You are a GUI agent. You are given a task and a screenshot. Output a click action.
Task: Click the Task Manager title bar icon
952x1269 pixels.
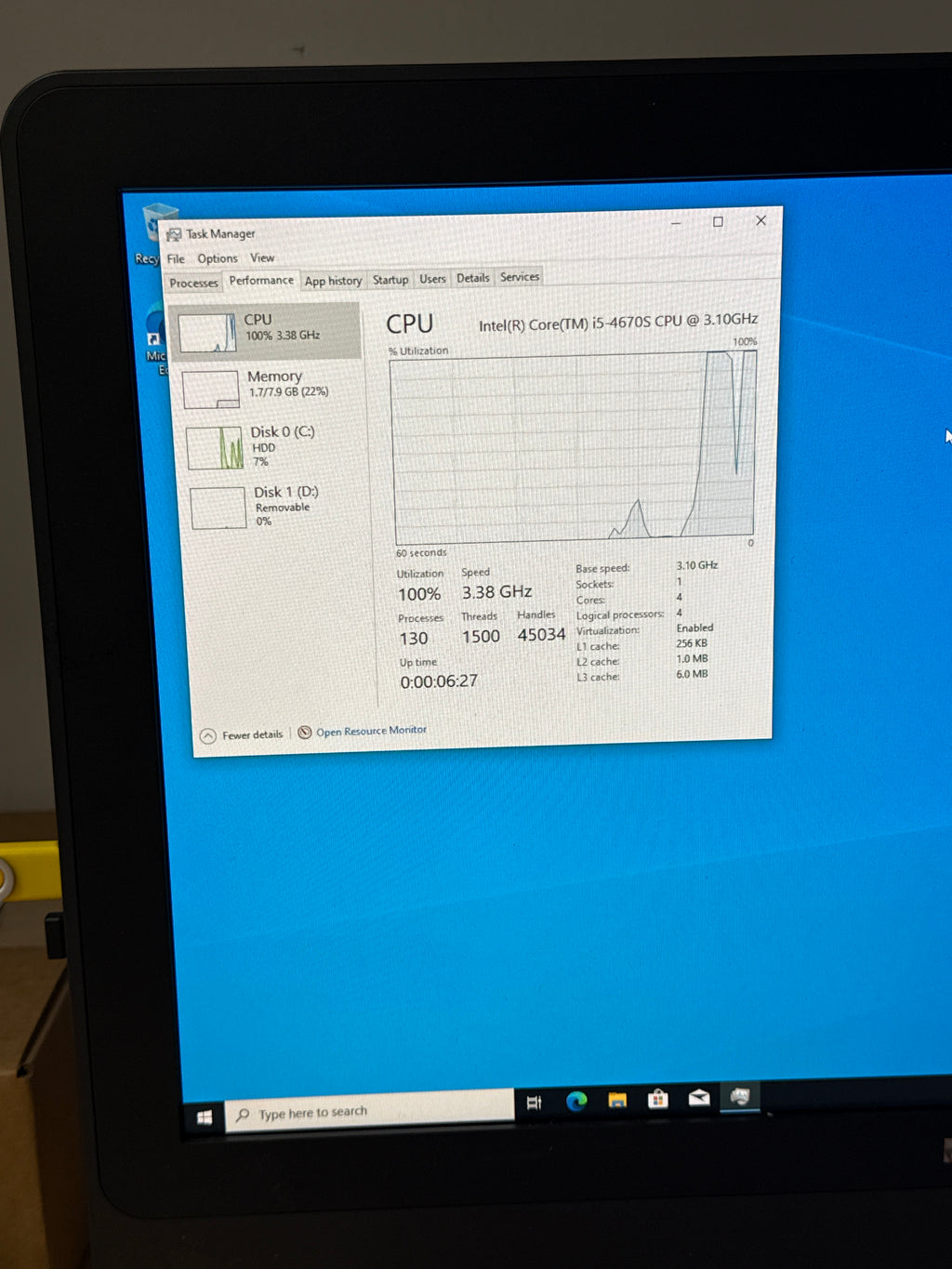pos(174,234)
